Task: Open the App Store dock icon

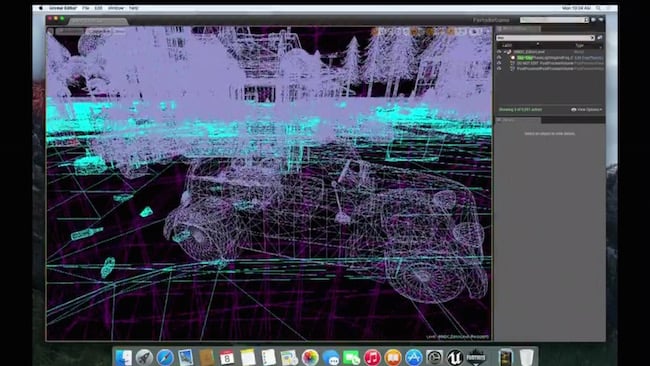Action: [413, 357]
